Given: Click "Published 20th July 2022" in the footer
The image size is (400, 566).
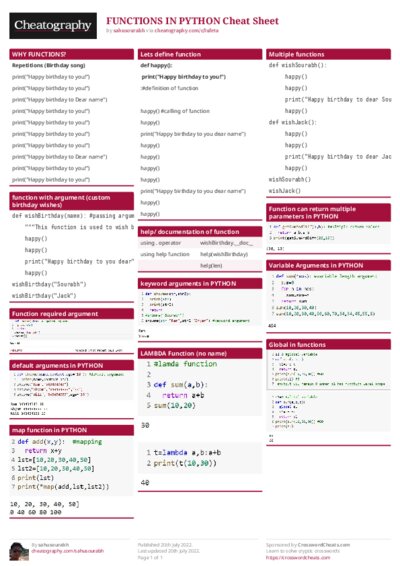Looking at the screenshot, I should (x=164, y=545).
